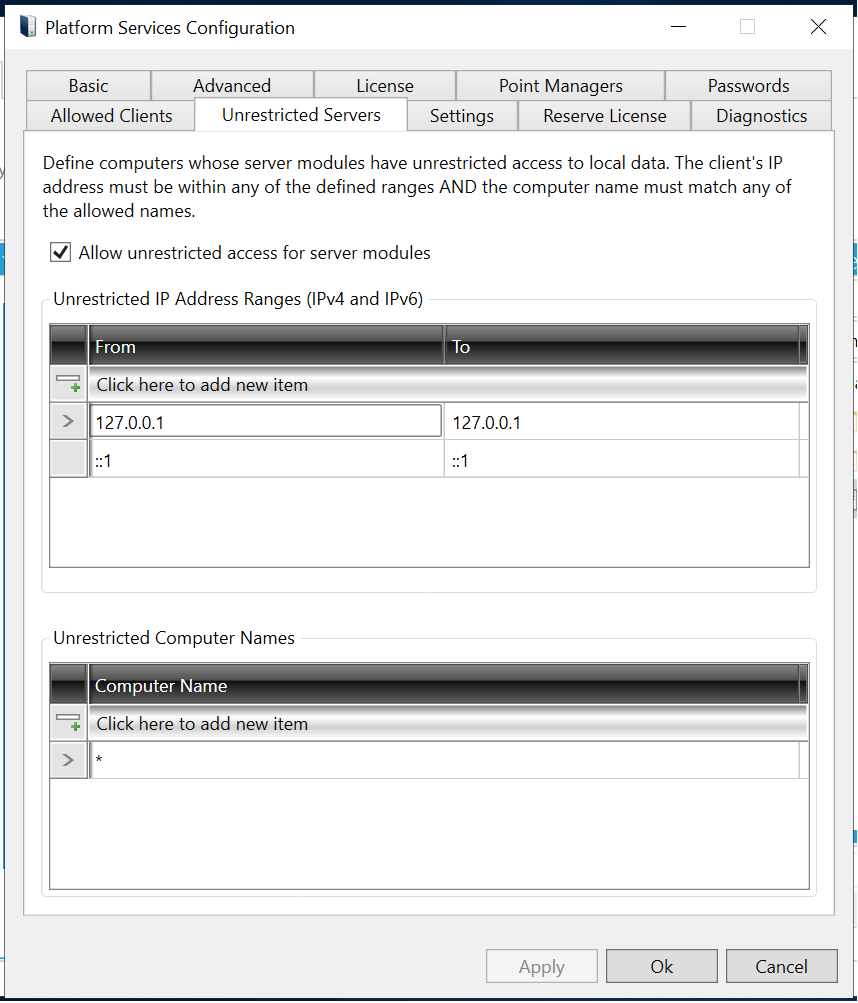Switch to the Reserve License tab
Screen dimensions: 858x1003
[x=604, y=116]
